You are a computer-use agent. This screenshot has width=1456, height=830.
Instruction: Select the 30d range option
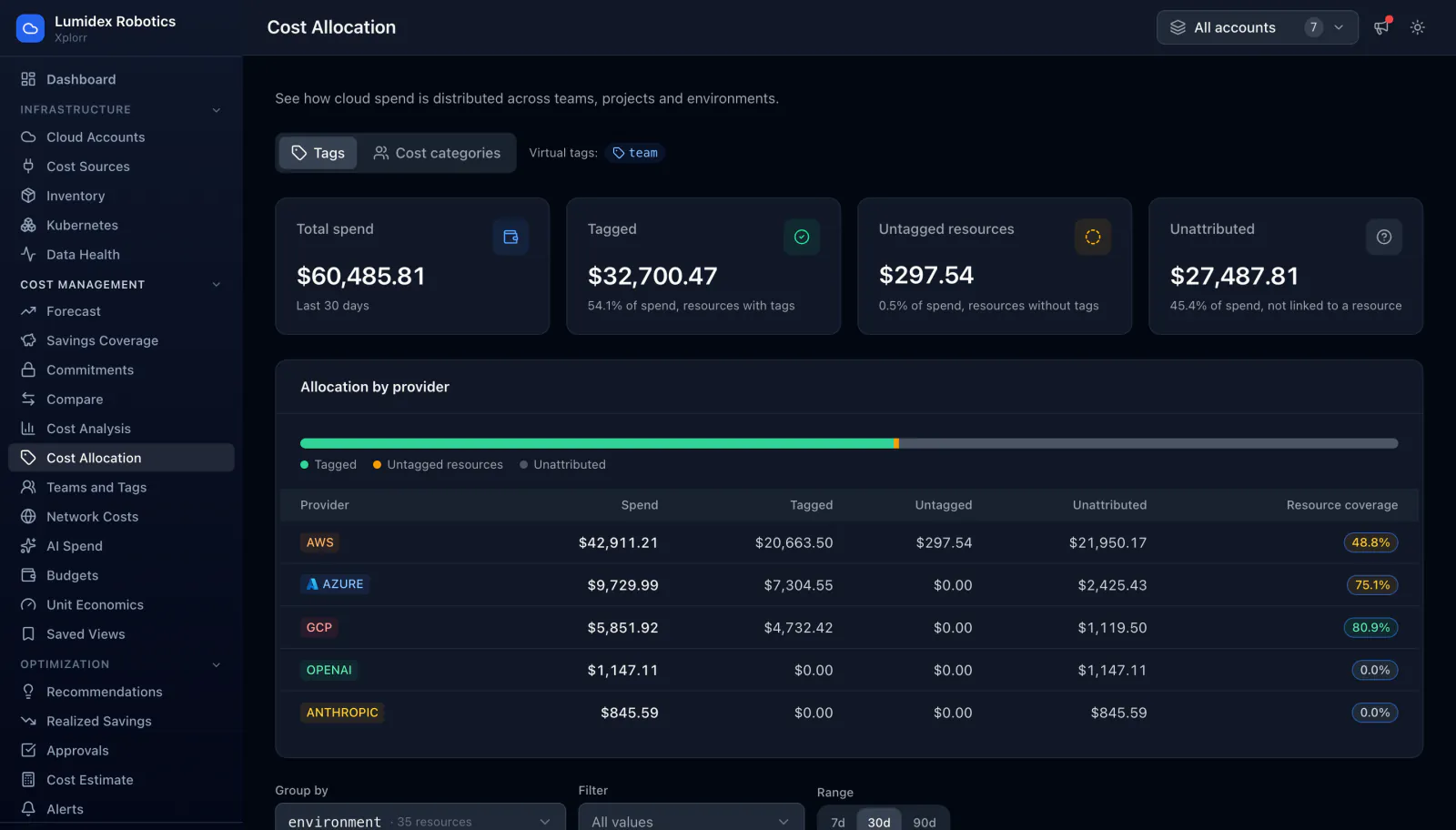[x=879, y=822]
